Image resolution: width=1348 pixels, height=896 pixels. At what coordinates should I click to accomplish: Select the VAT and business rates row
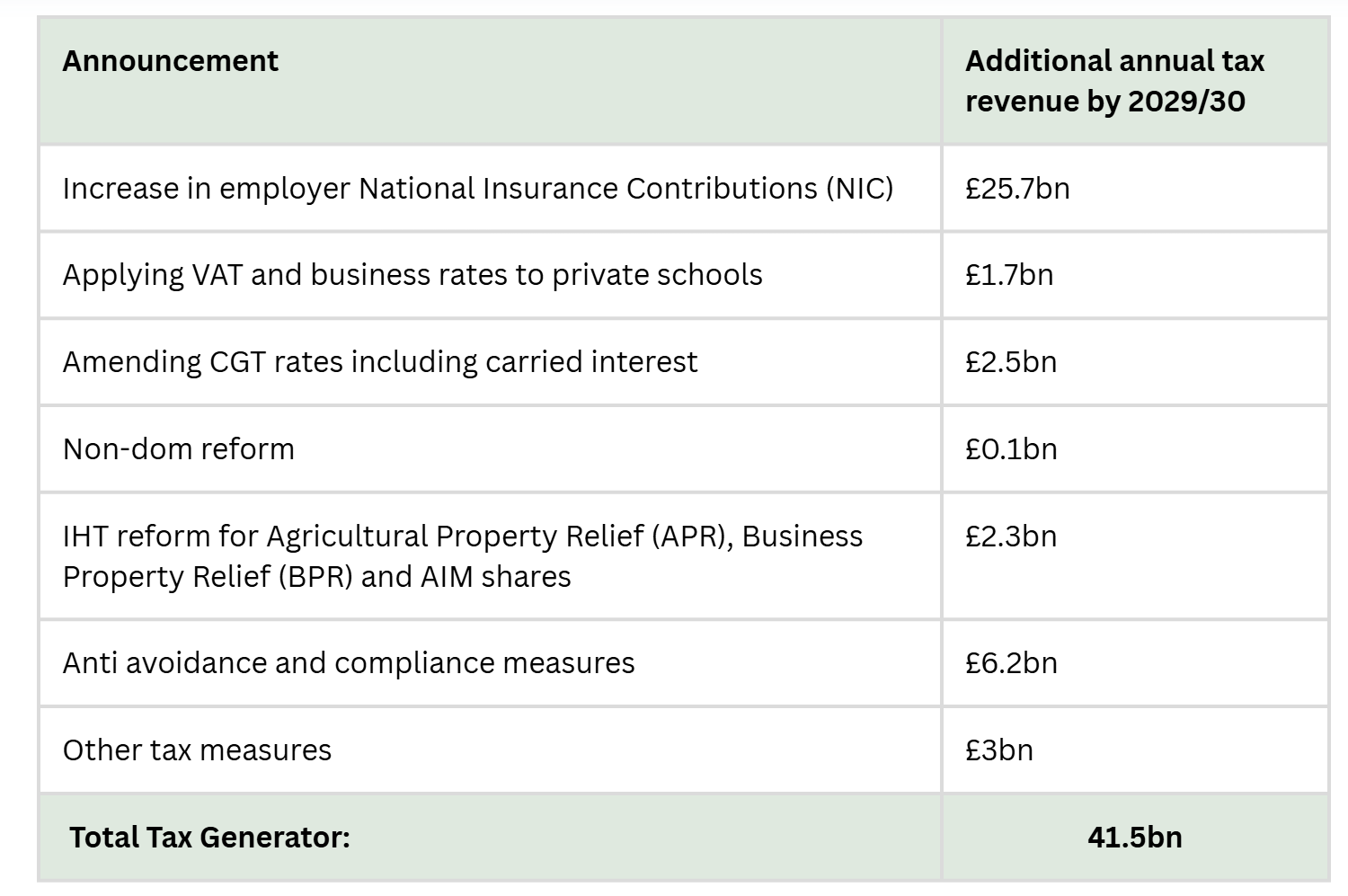(412, 275)
